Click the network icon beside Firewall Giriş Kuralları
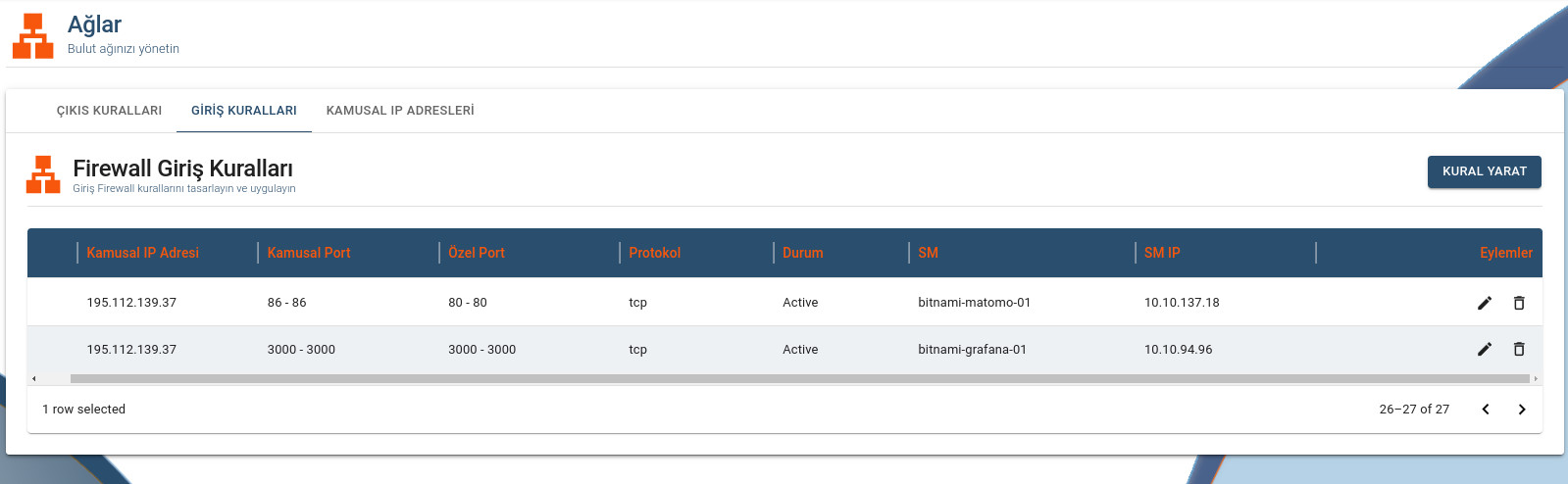1568x484 pixels. click(x=43, y=174)
